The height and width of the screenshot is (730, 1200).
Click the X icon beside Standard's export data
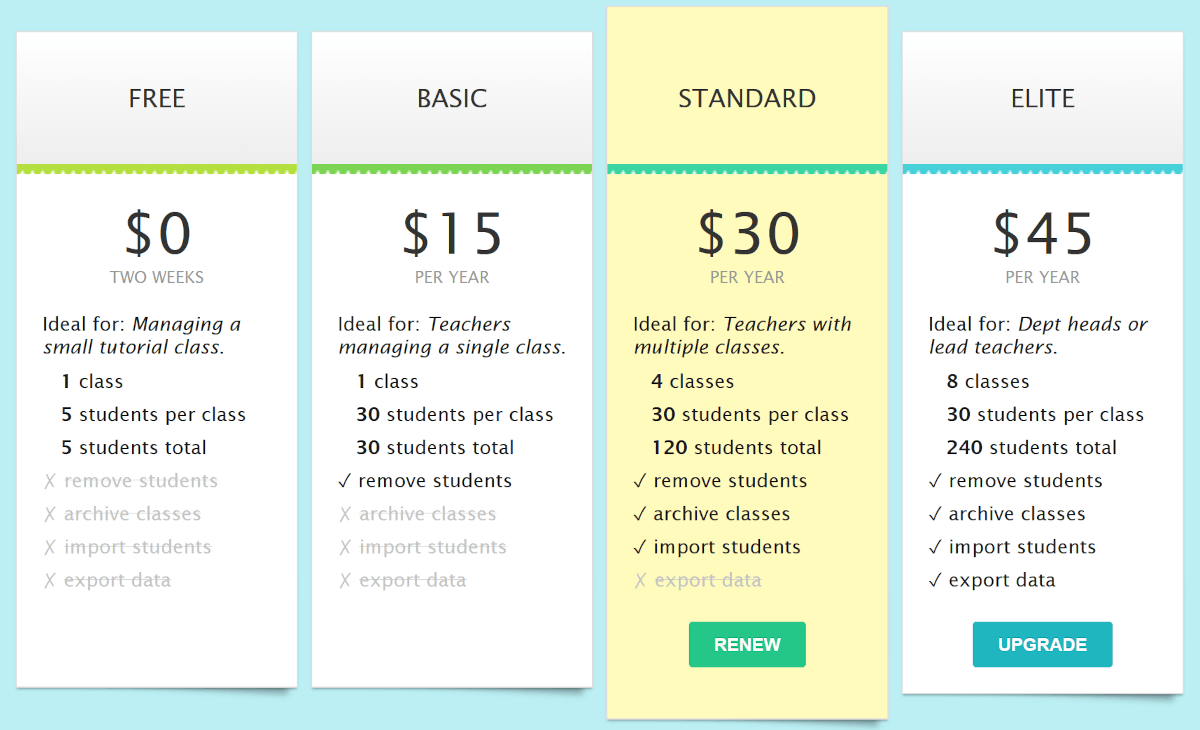(640, 581)
